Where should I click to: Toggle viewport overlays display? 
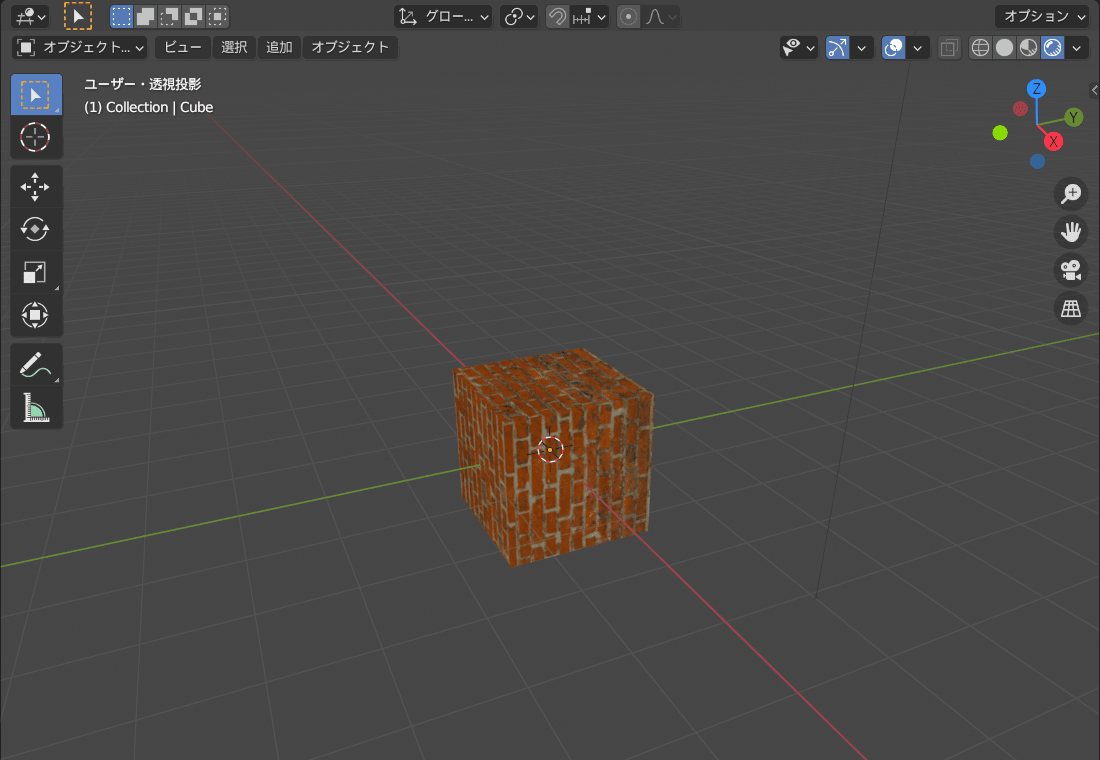click(x=893, y=48)
